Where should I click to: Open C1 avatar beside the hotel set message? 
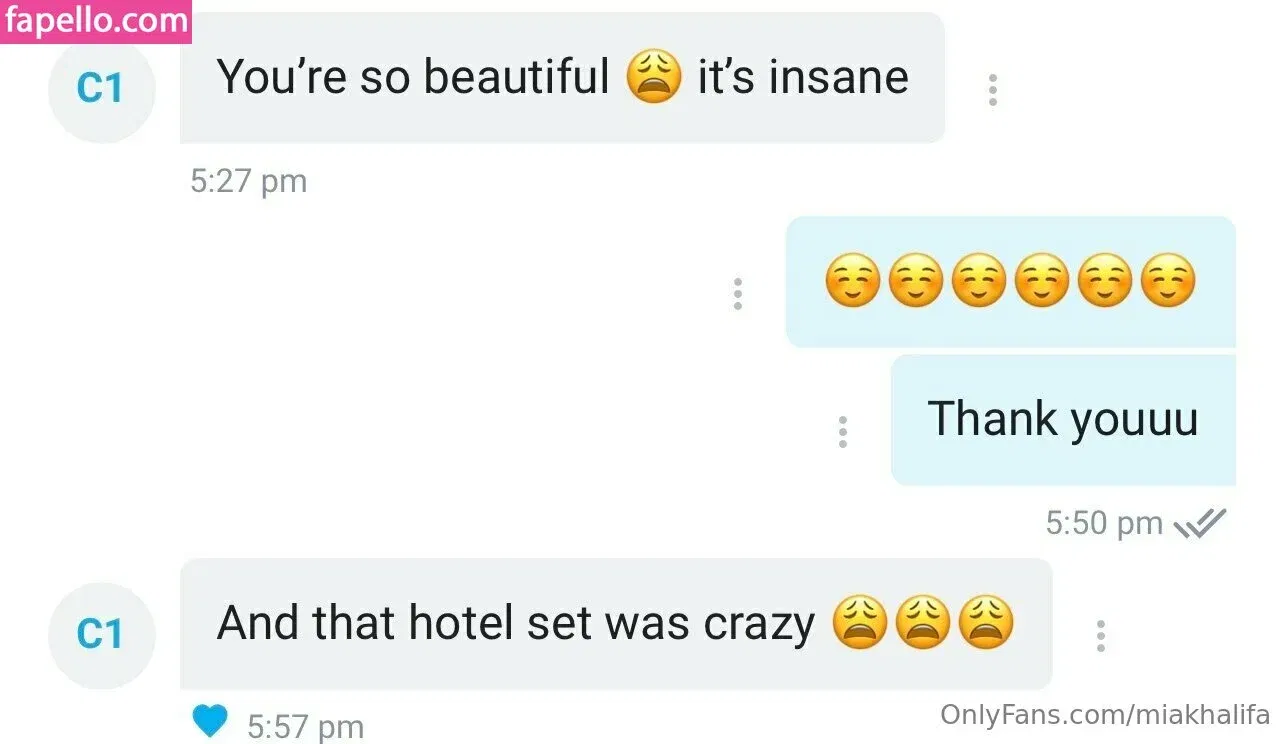101,634
